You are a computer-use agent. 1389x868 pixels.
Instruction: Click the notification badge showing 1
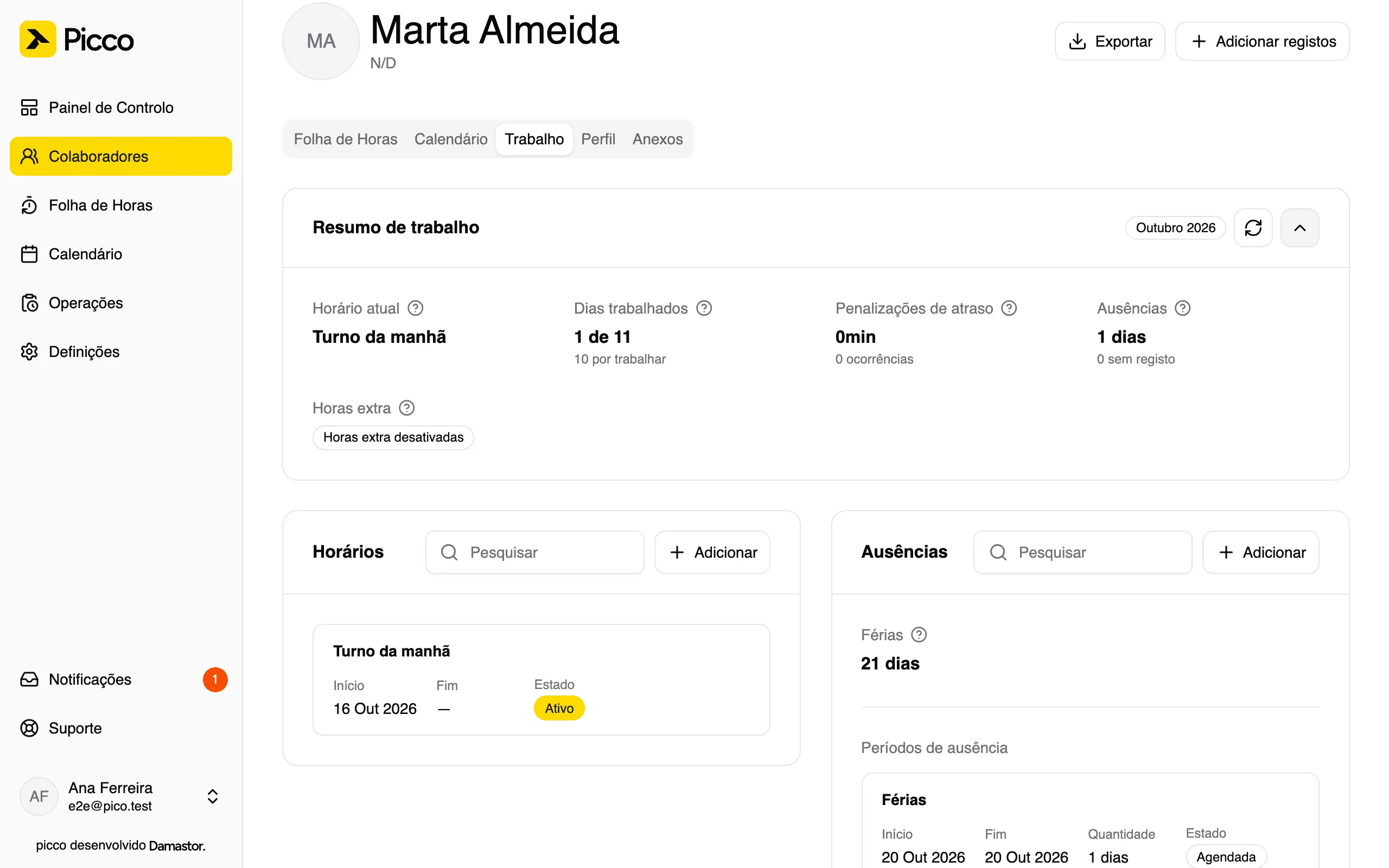click(215, 680)
